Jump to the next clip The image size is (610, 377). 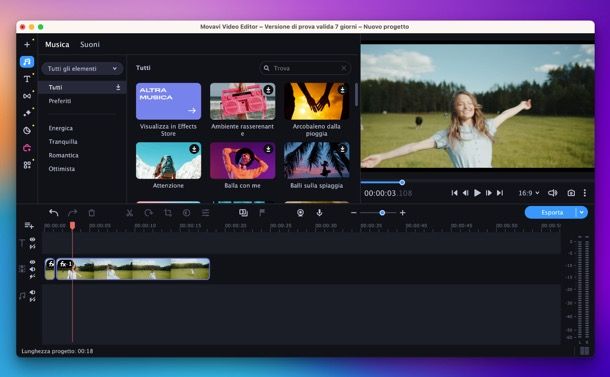(500, 193)
